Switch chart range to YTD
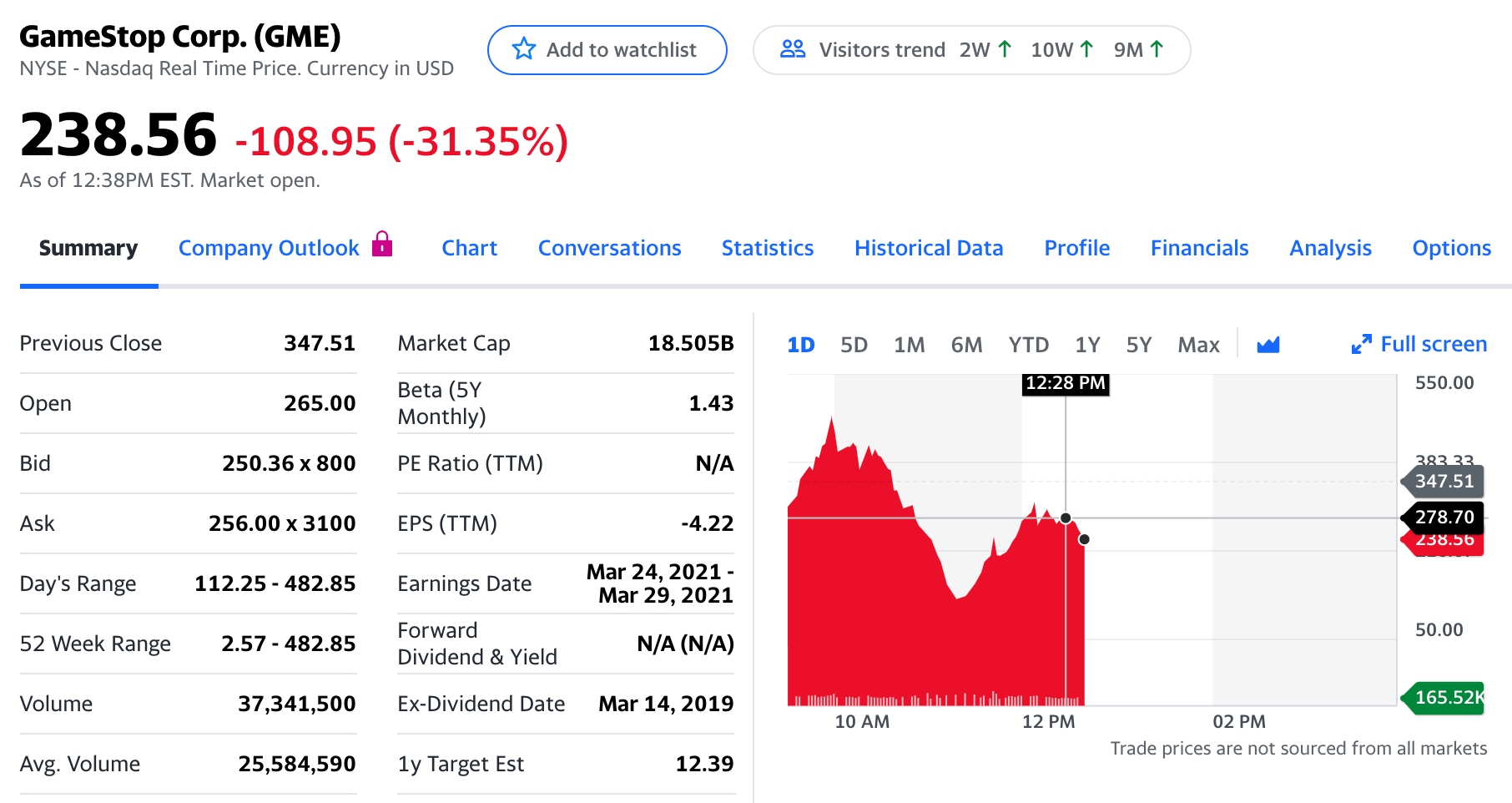The image size is (1512, 803). pos(1028,345)
